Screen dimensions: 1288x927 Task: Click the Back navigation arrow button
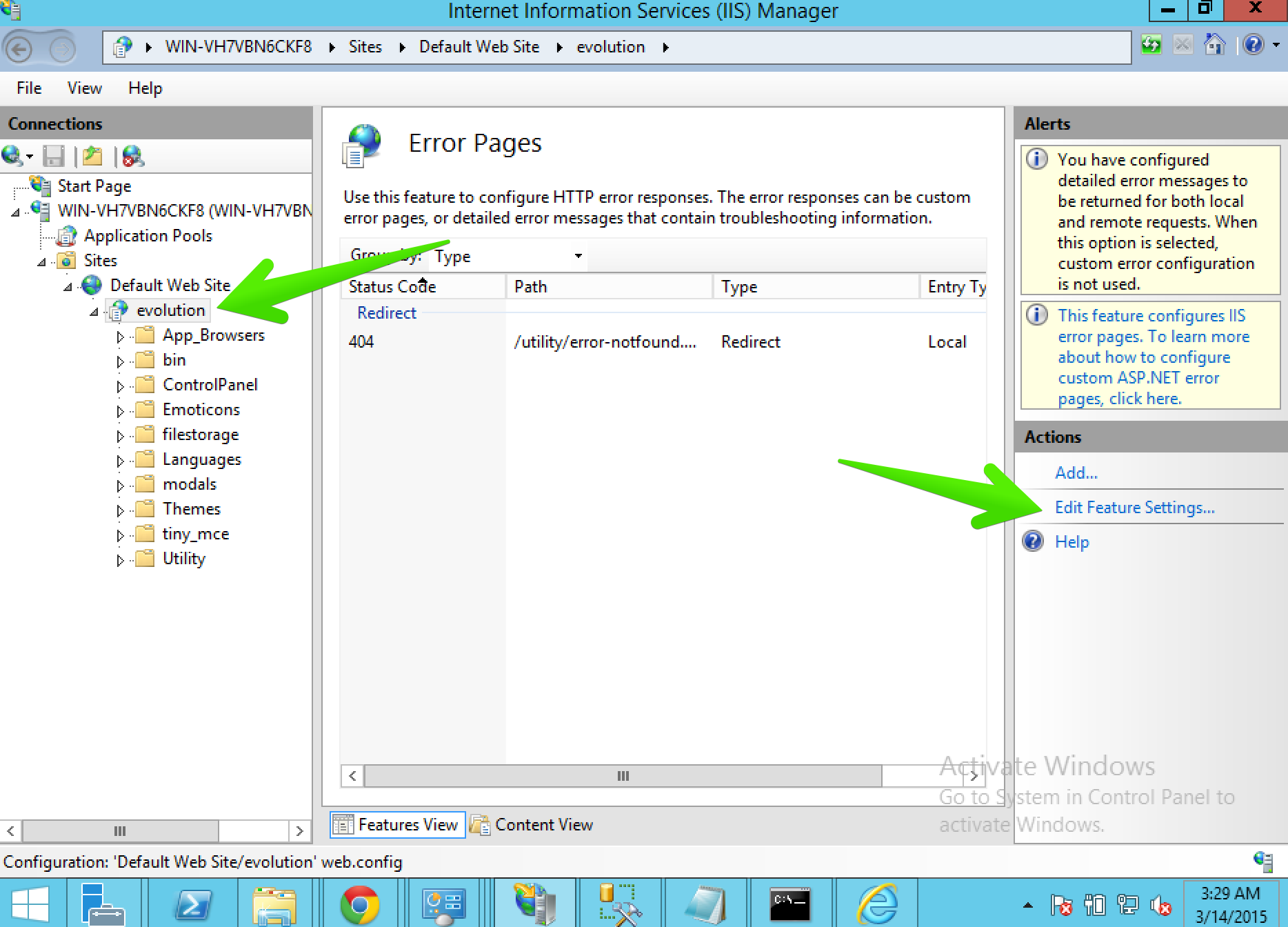(19, 48)
